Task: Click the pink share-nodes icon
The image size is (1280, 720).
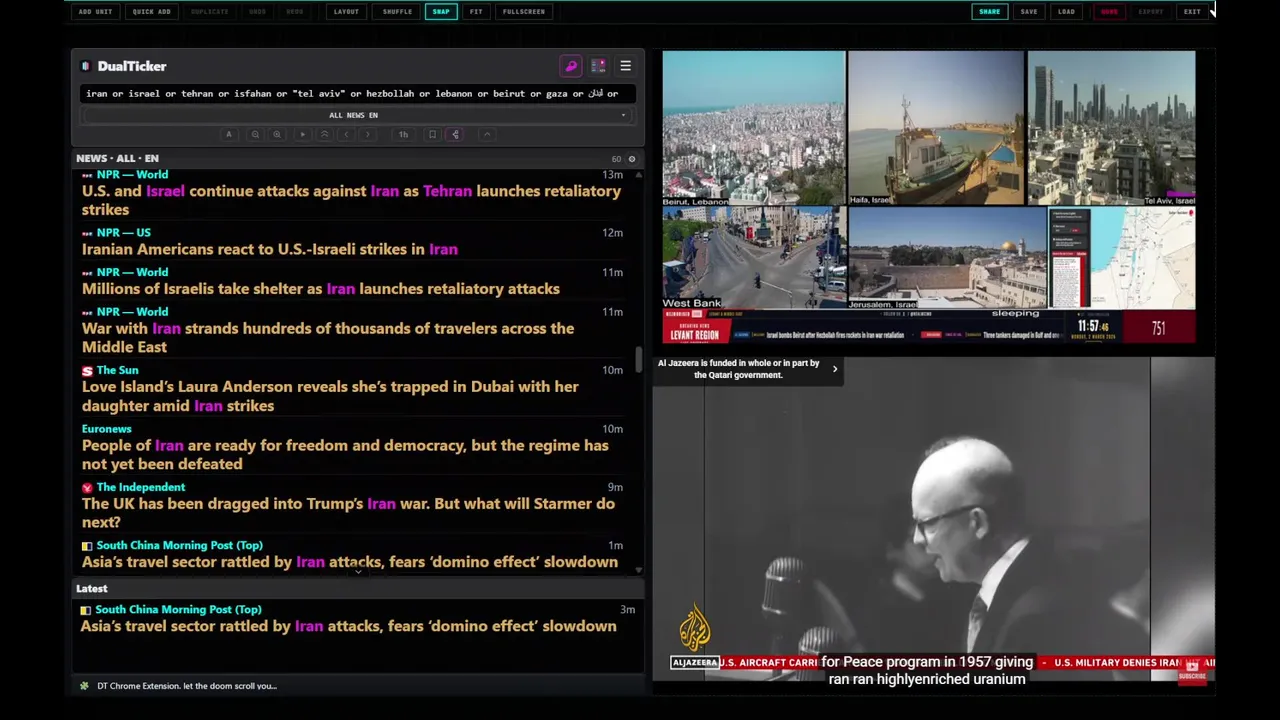Action: (x=455, y=134)
